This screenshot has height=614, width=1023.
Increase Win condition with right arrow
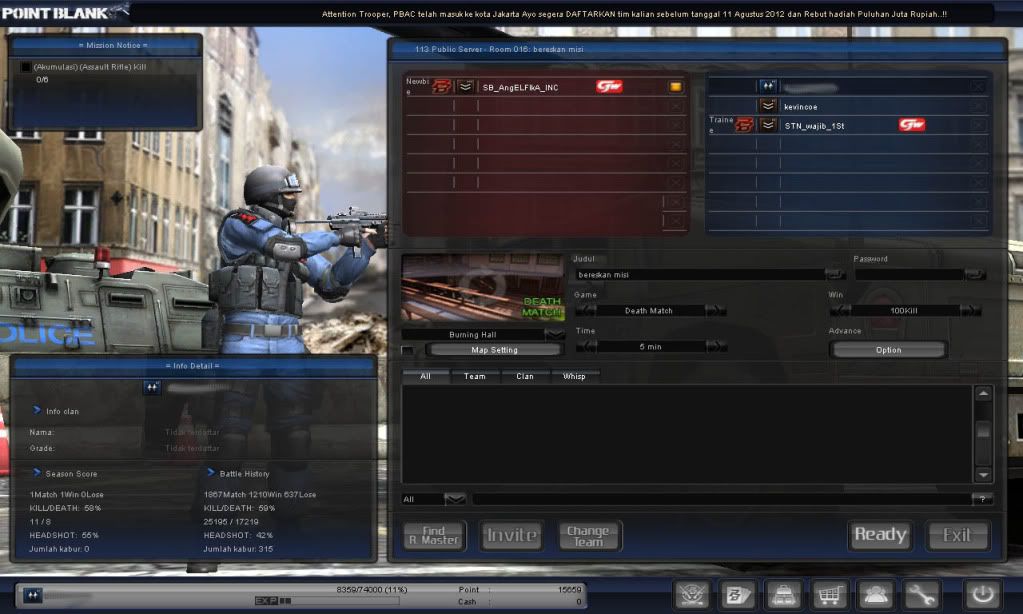click(971, 311)
